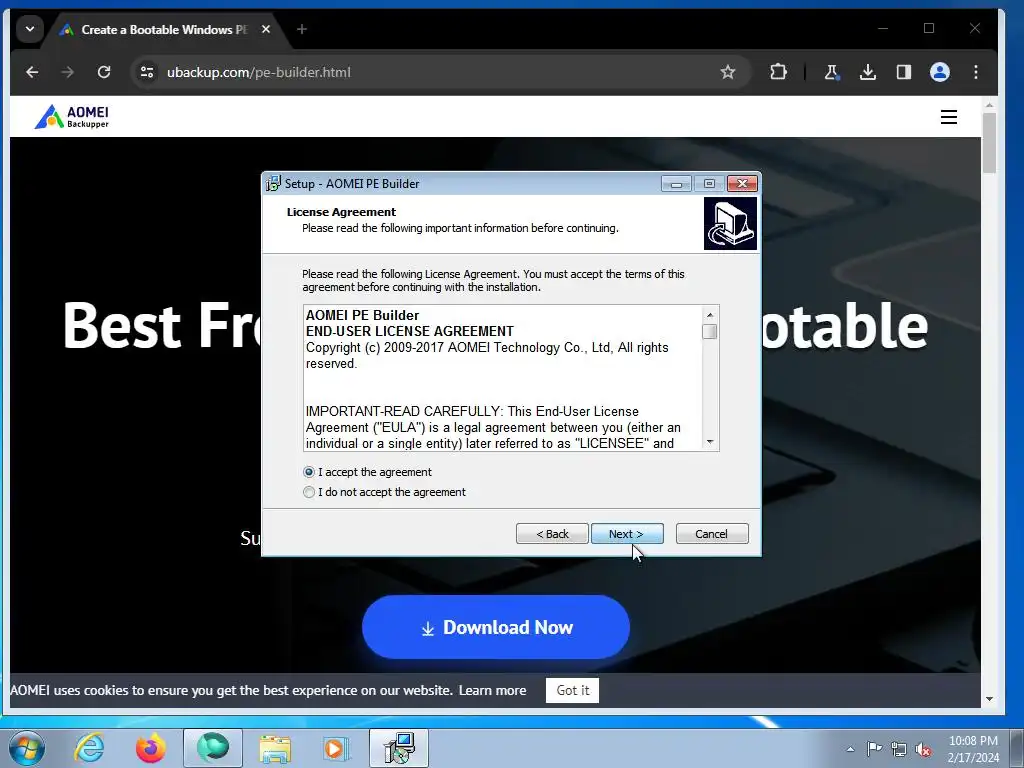Image resolution: width=1024 pixels, height=768 pixels.
Task: Select 'I do not accept the agreement' option
Action: coord(309,492)
